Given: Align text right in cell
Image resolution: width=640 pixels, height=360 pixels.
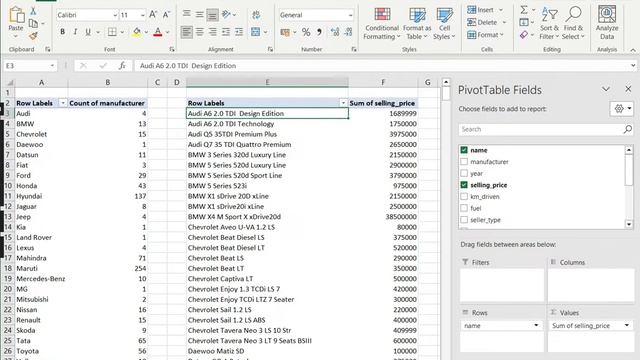Looking at the screenshot, I should [212, 32].
